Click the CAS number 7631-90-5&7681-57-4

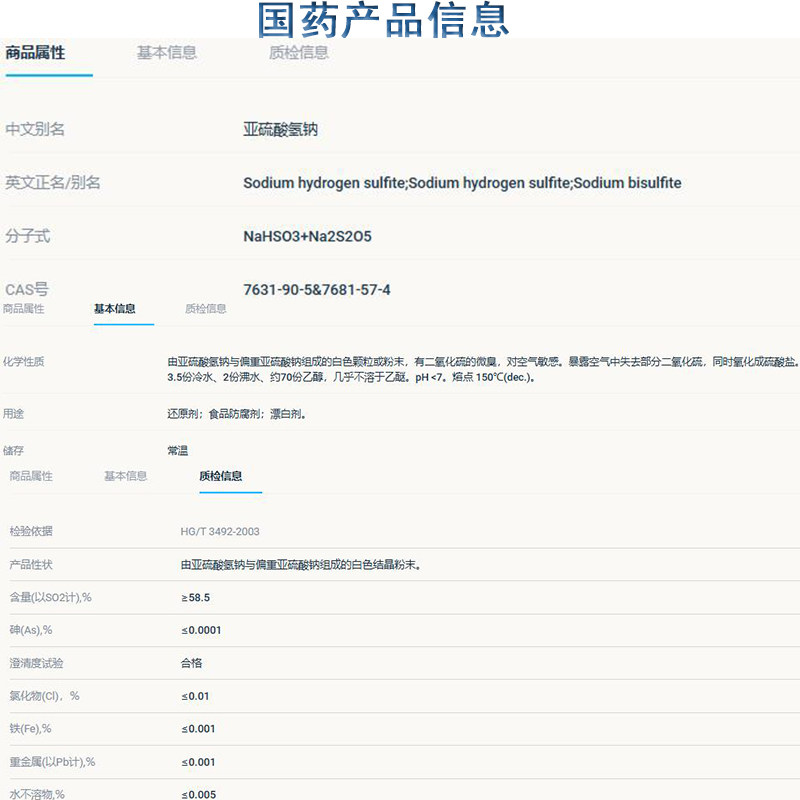click(x=317, y=290)
